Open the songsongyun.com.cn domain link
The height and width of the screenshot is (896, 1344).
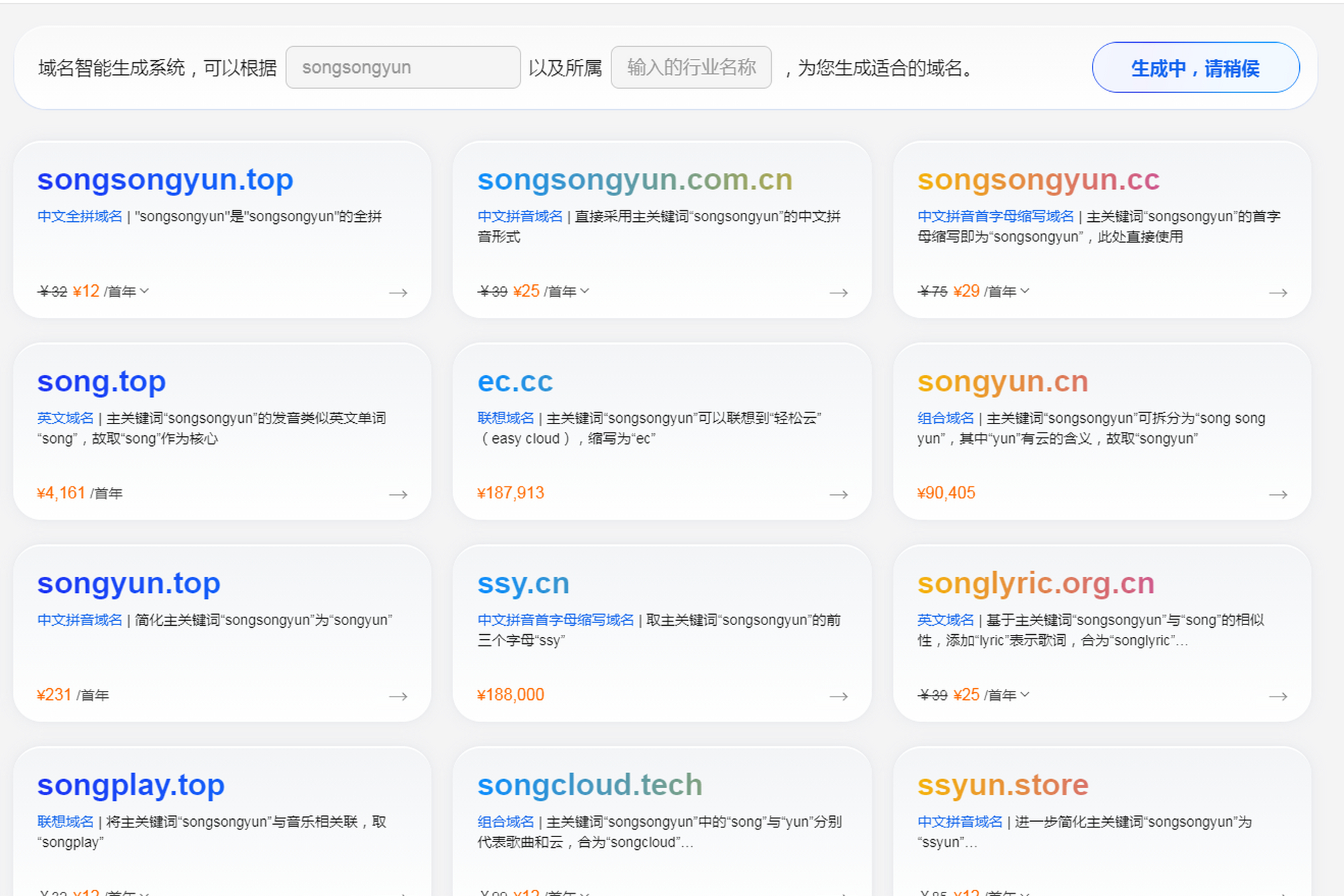click(635, 180)
